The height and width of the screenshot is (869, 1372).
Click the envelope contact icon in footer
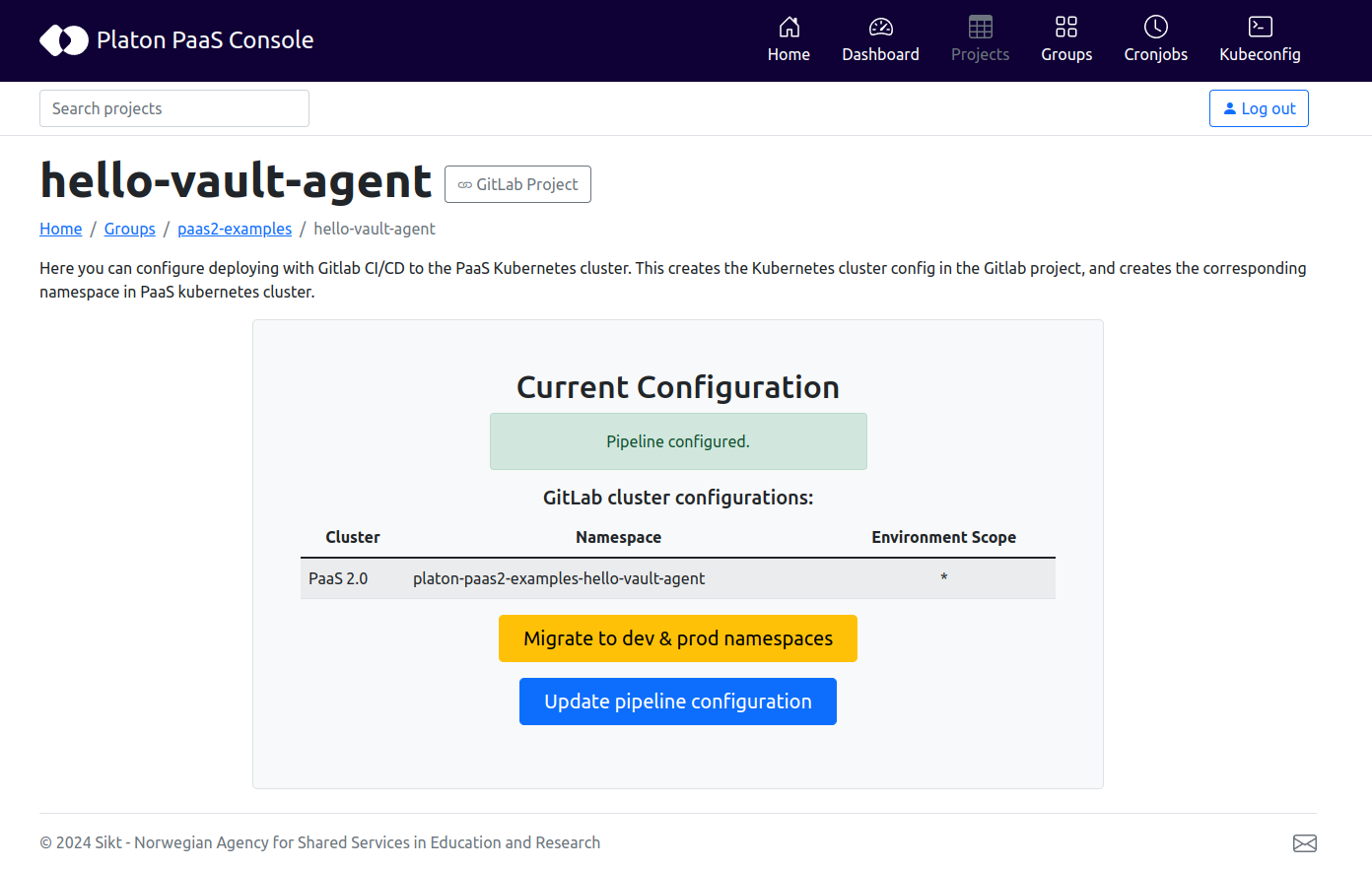[x=1305, y=843]
